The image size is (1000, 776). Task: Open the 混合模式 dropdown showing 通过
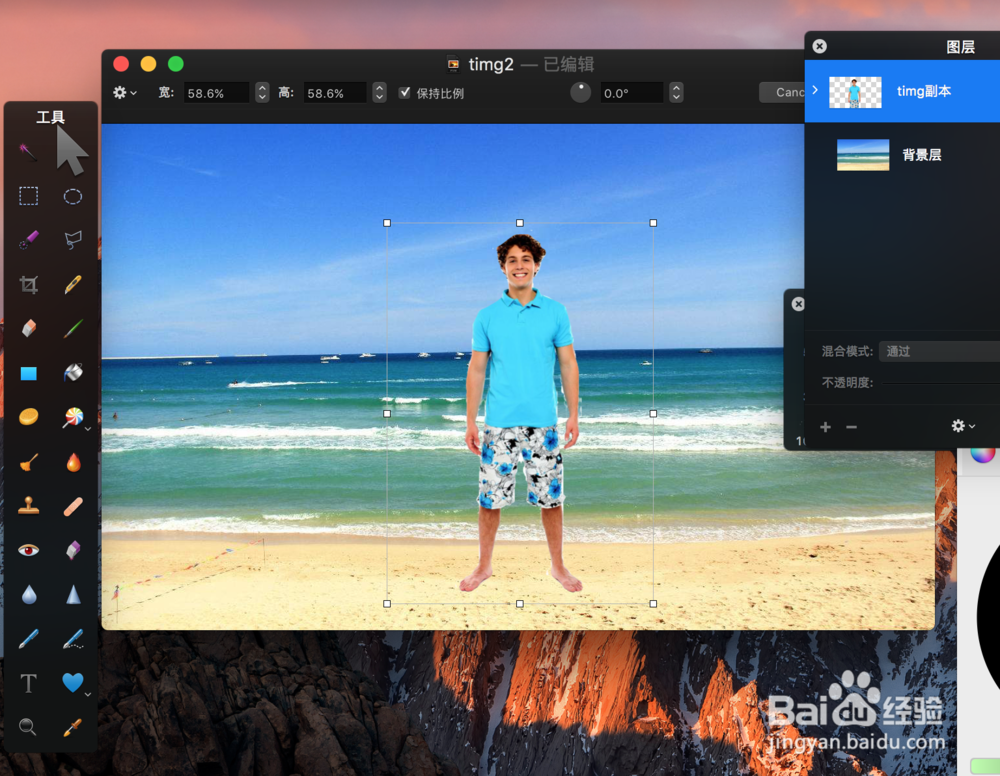pyautogui.click(x=939, y=351)
